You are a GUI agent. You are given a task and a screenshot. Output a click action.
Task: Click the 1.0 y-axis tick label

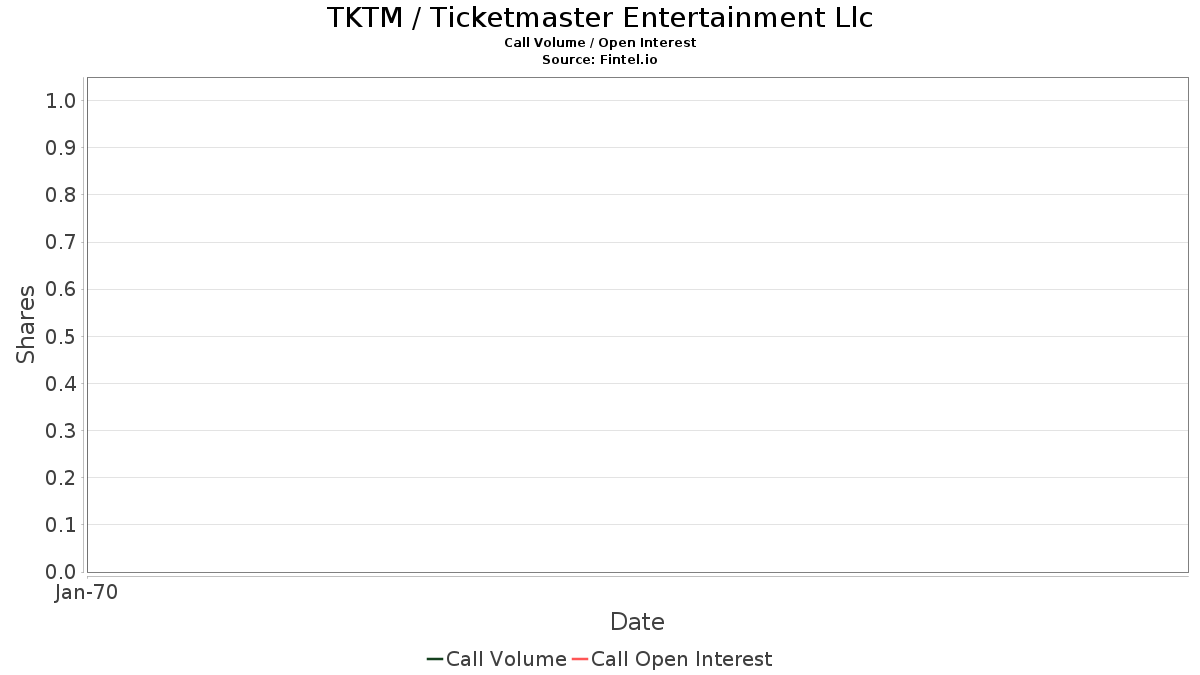point(61,100)
